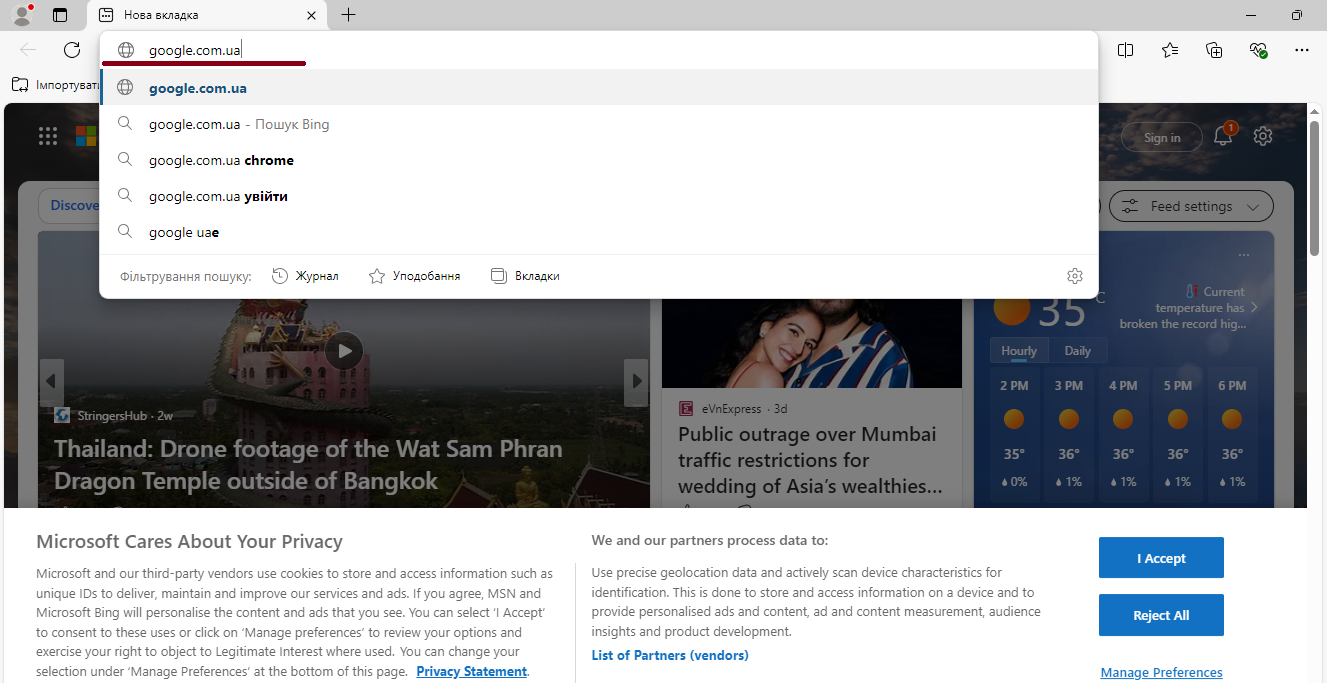Play the Thailand drone footage video
The image size is (1327, 683).
point(344,351)
